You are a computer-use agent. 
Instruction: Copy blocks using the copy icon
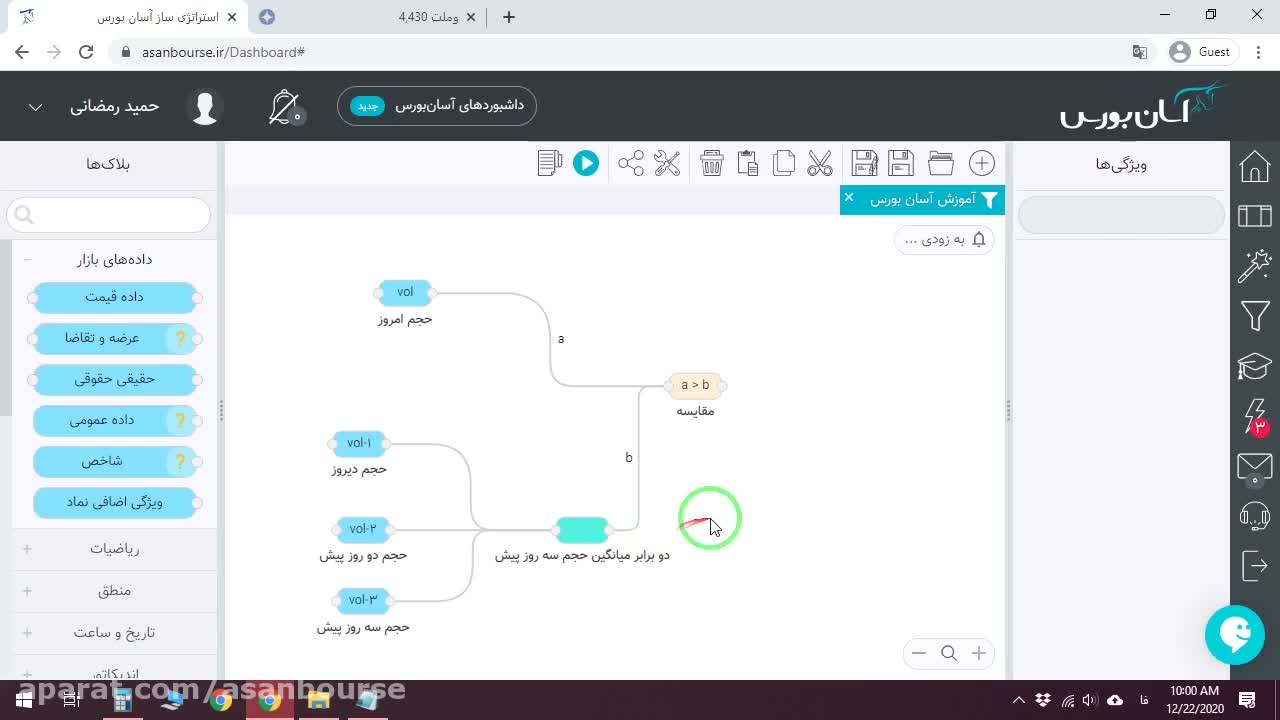tap(784, 163)
